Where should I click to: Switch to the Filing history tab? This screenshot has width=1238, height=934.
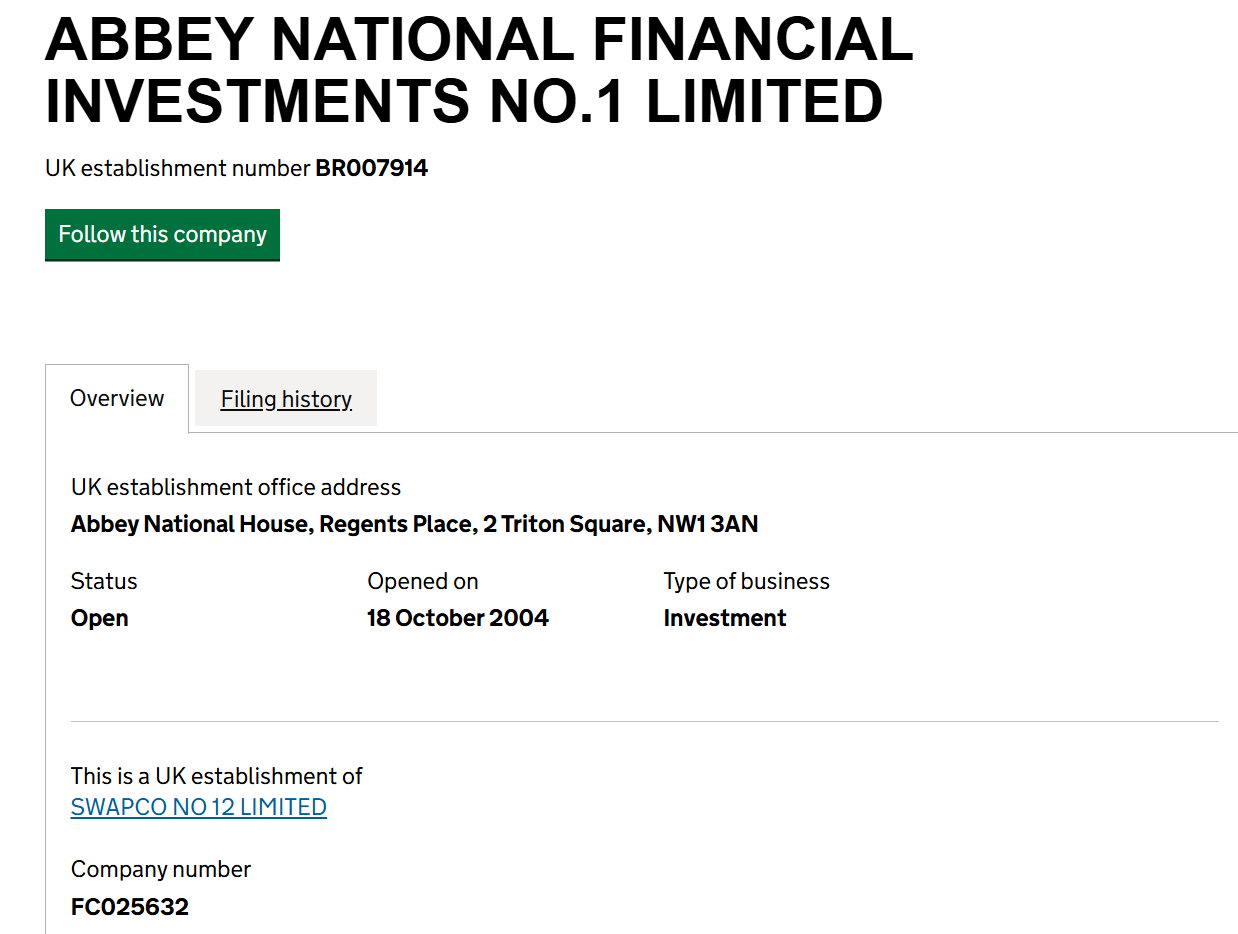286,399
